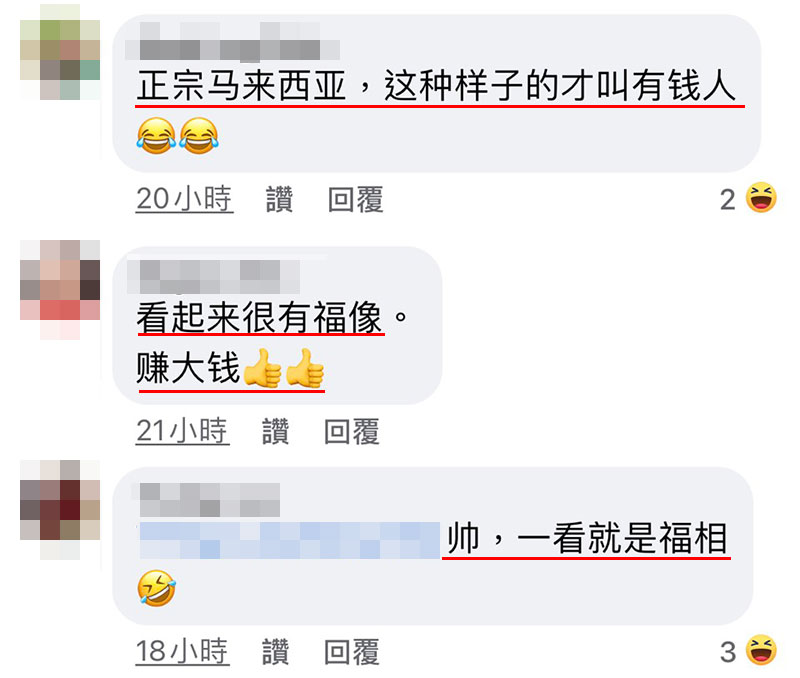Open the 18小時 timestamp link

click(182, 651)
